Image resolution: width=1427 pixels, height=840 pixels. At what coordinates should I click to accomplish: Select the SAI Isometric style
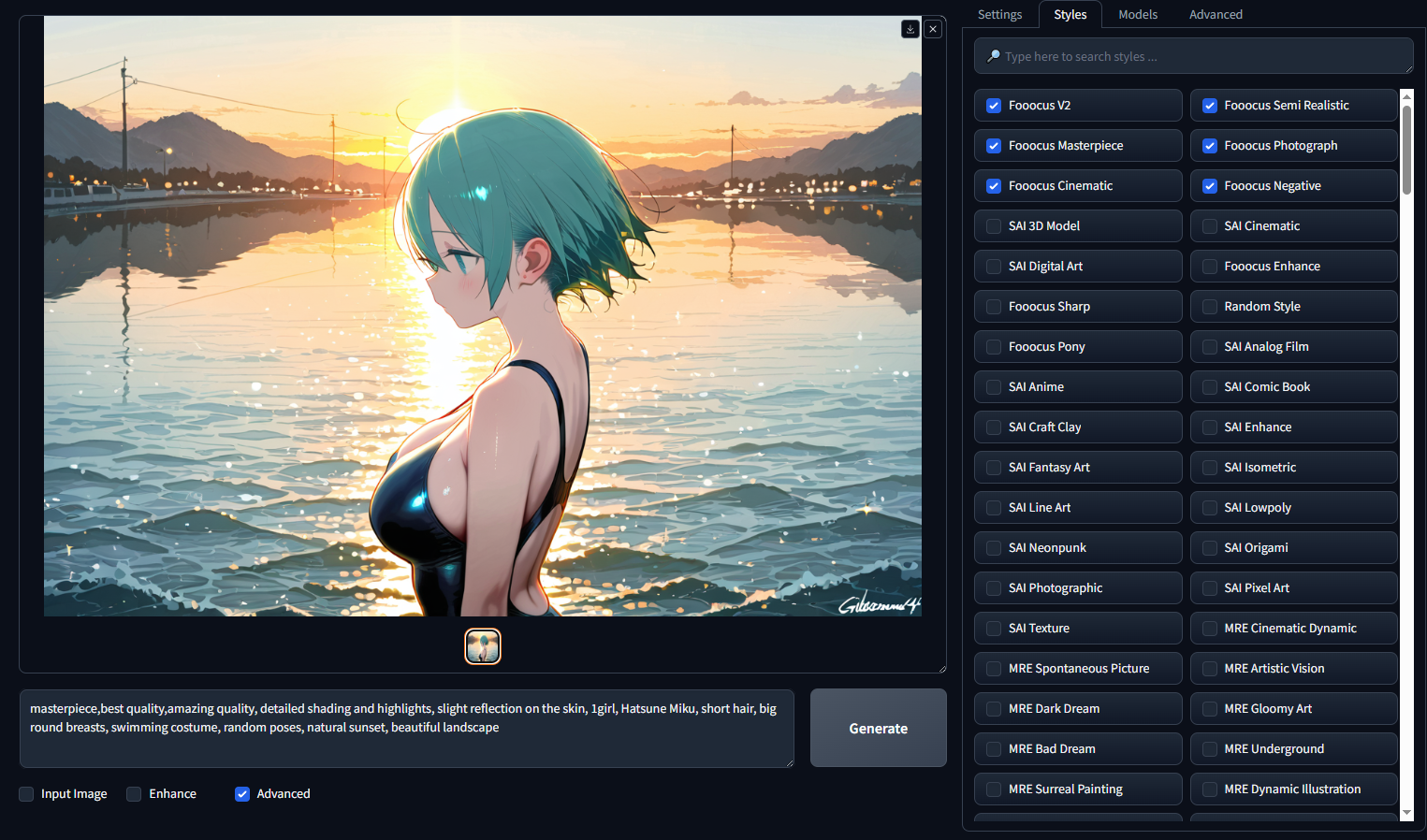click(1210, 468)
